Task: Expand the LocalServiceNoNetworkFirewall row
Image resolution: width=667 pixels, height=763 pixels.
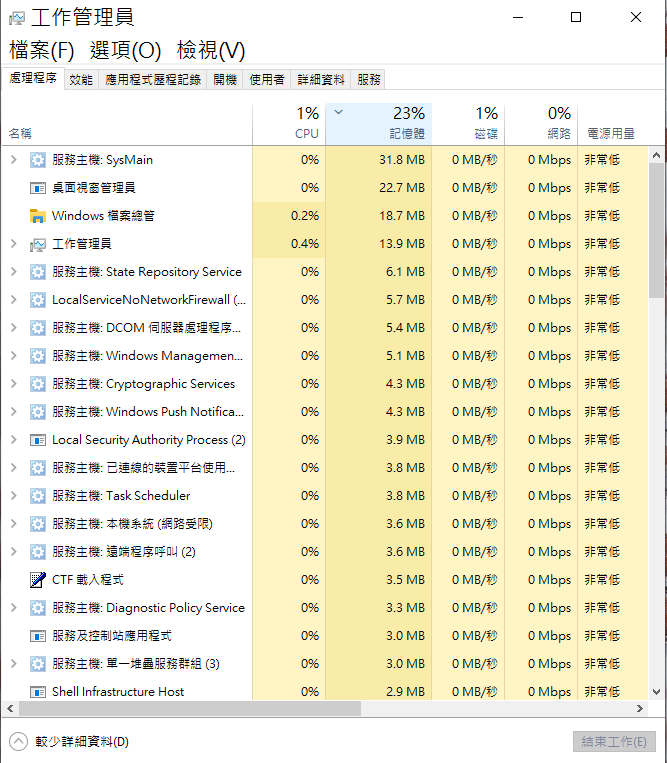Action: [x=14, y=300]
